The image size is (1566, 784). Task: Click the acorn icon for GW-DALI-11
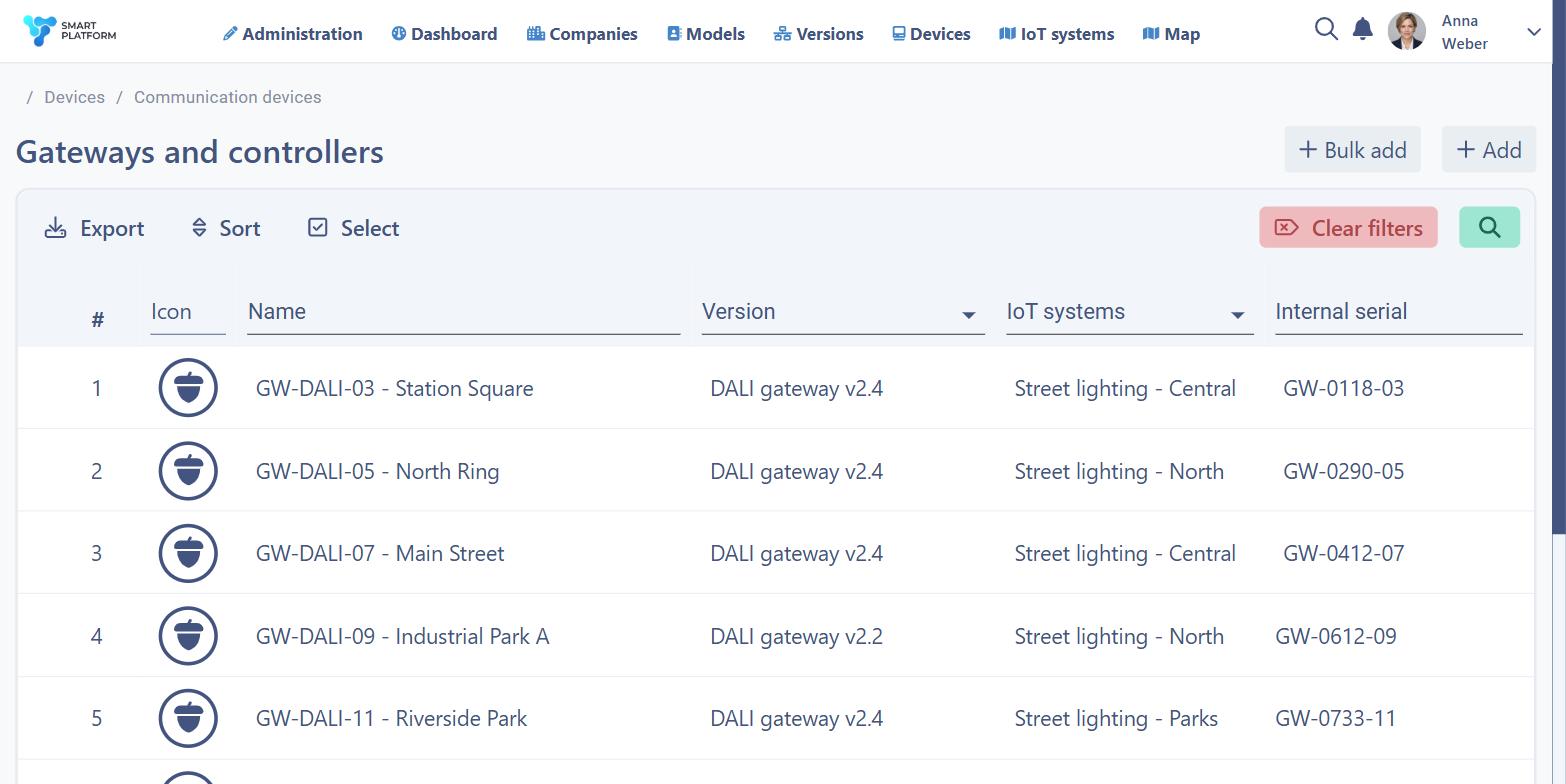tap(188, 718)
